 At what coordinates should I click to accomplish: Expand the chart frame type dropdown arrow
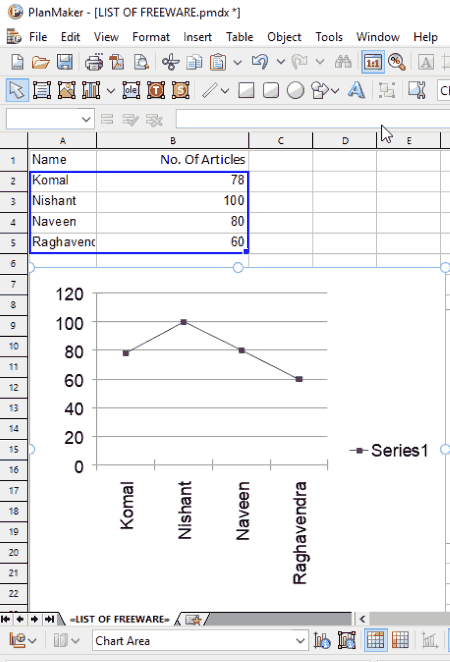tap(111, 90)
